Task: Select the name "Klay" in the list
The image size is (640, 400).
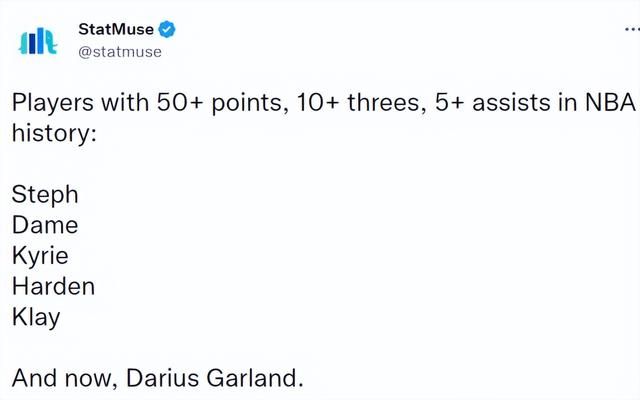Action: click(x=36, y=317)
